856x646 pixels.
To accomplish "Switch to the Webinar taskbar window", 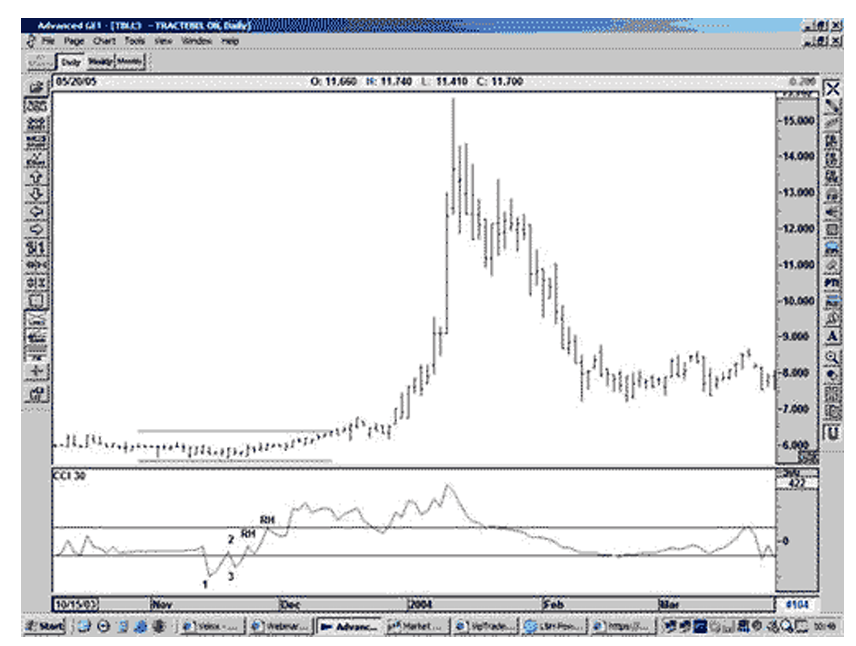I will click(281, 626).
